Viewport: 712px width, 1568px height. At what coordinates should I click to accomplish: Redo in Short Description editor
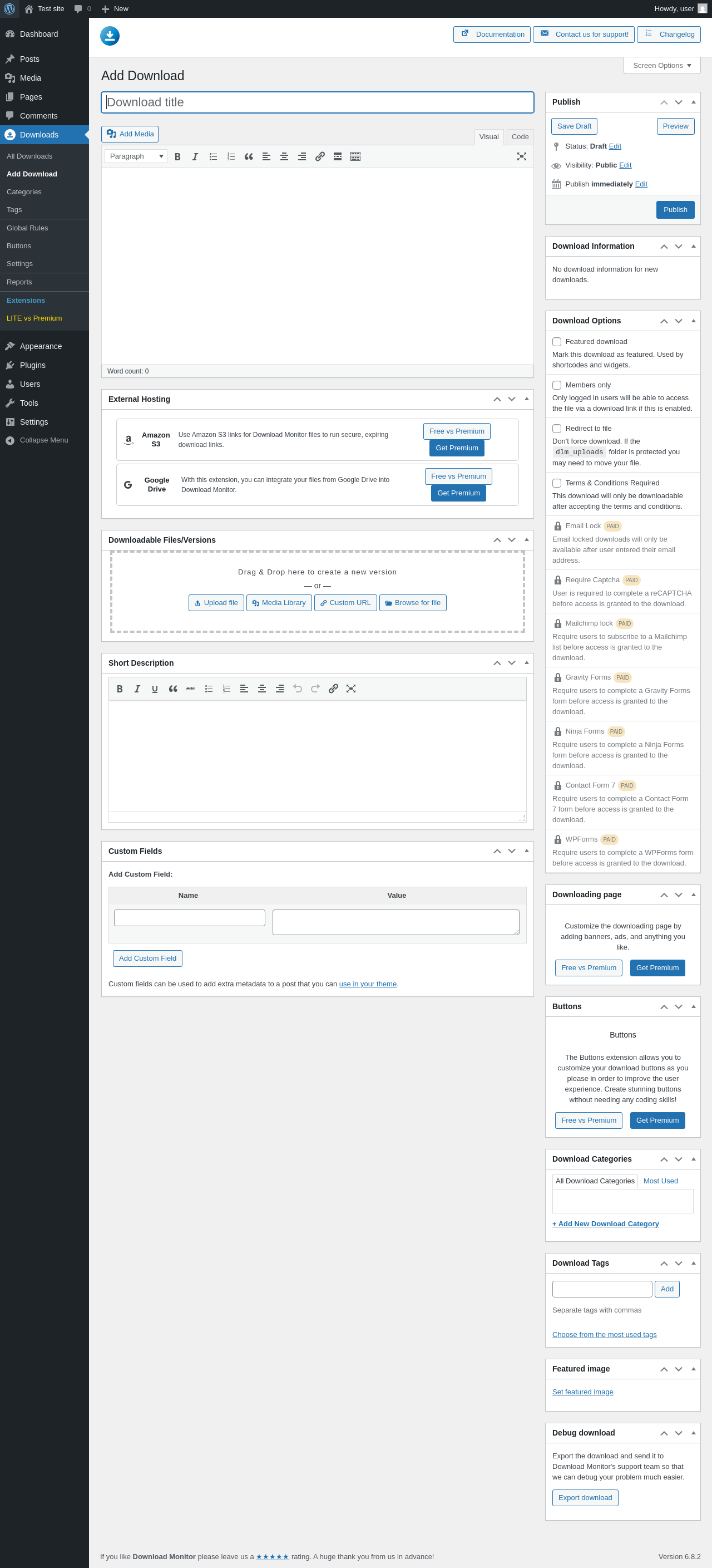[315, 689]
